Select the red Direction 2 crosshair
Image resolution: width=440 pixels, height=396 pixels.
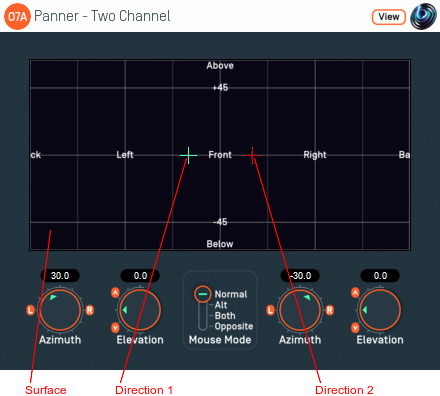coord(252,155)
